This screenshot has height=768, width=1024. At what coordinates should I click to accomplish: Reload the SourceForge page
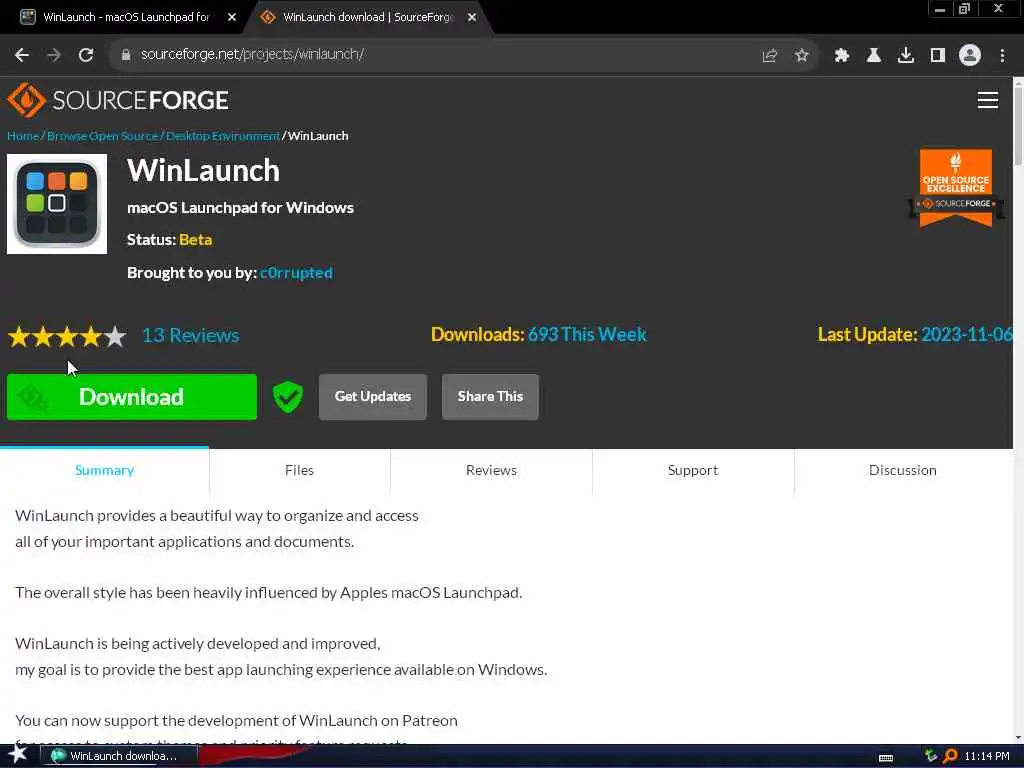(86, 55)
